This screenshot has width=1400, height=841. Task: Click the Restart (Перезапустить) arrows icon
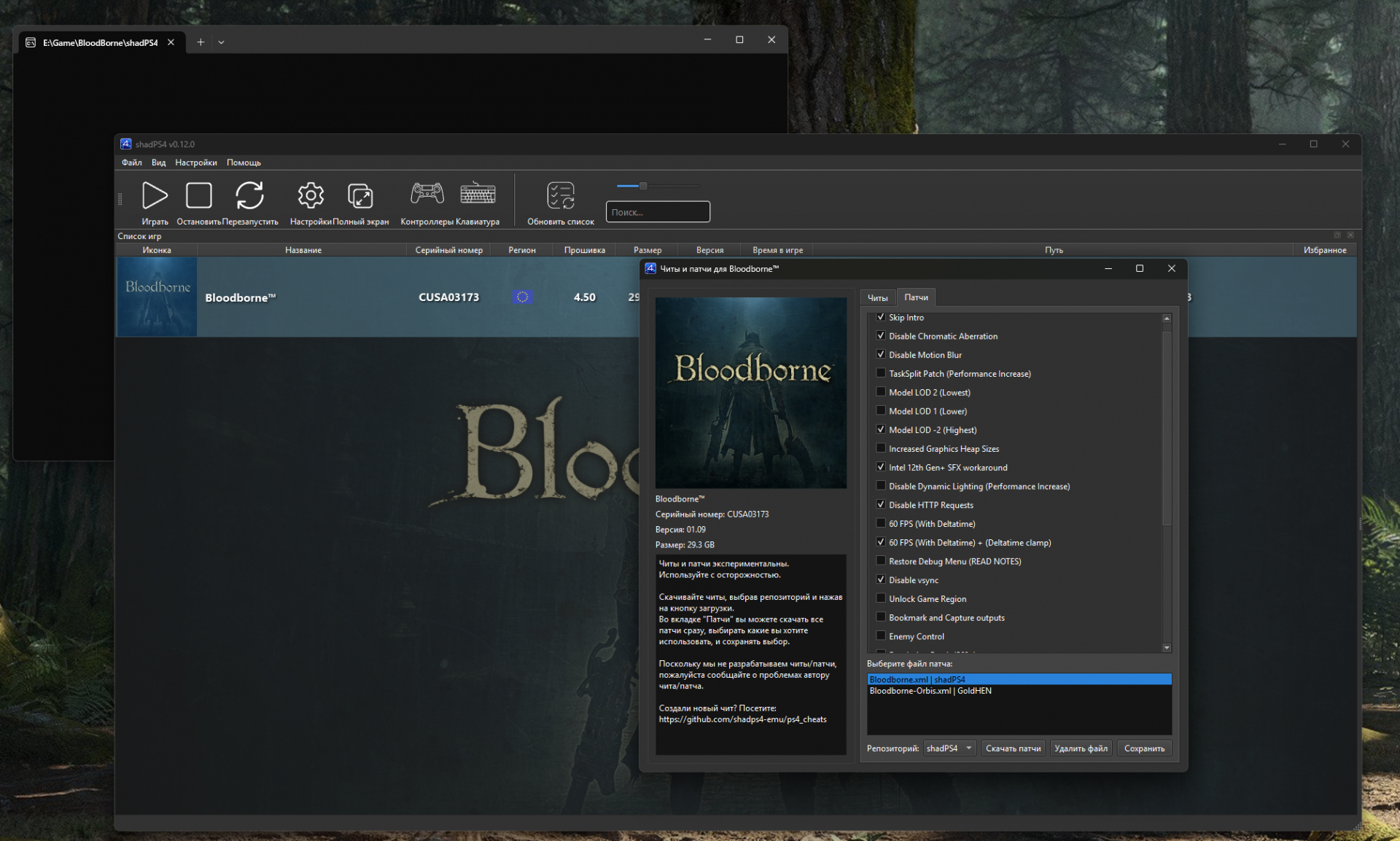pyautogui.click(x=249, y=195)
